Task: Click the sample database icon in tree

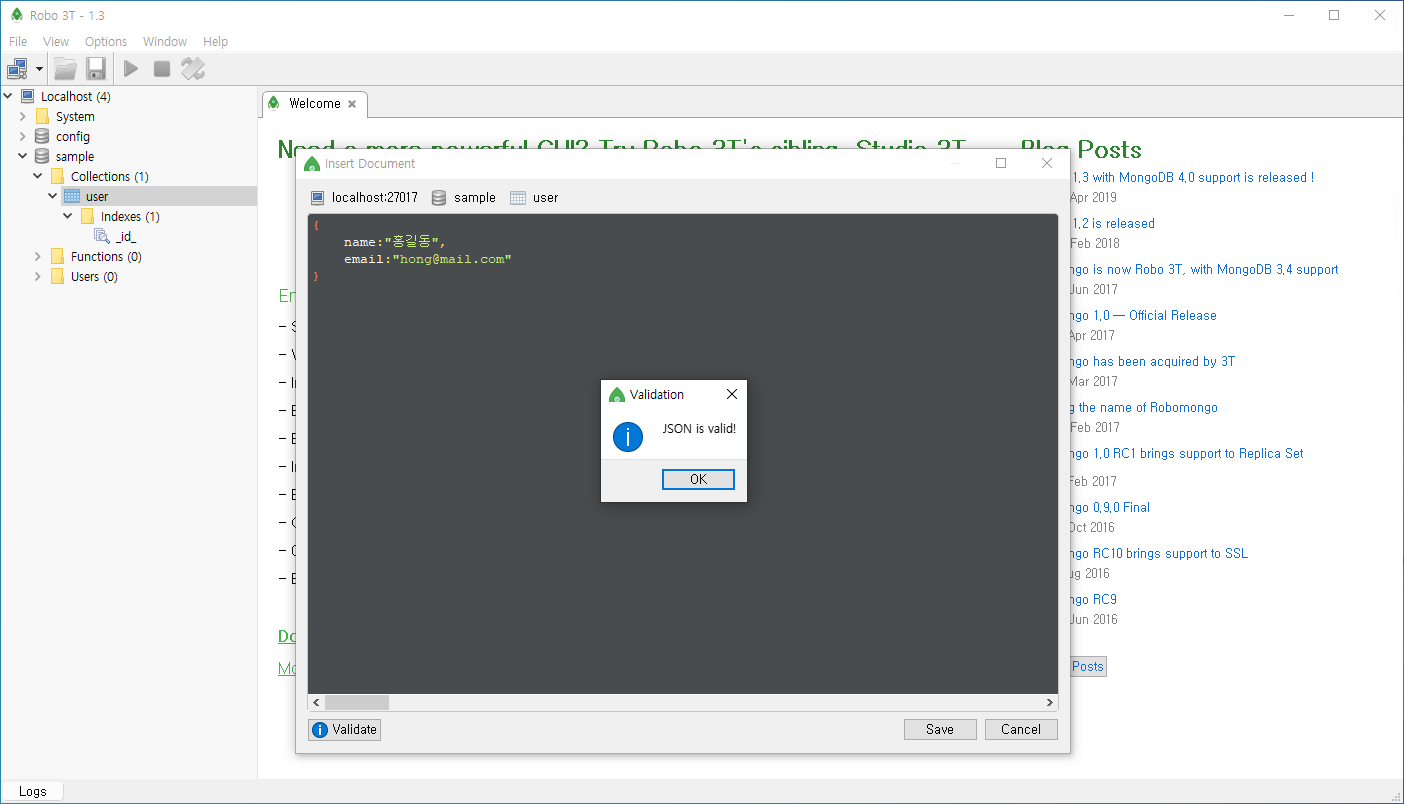Action: pos(42,156)
